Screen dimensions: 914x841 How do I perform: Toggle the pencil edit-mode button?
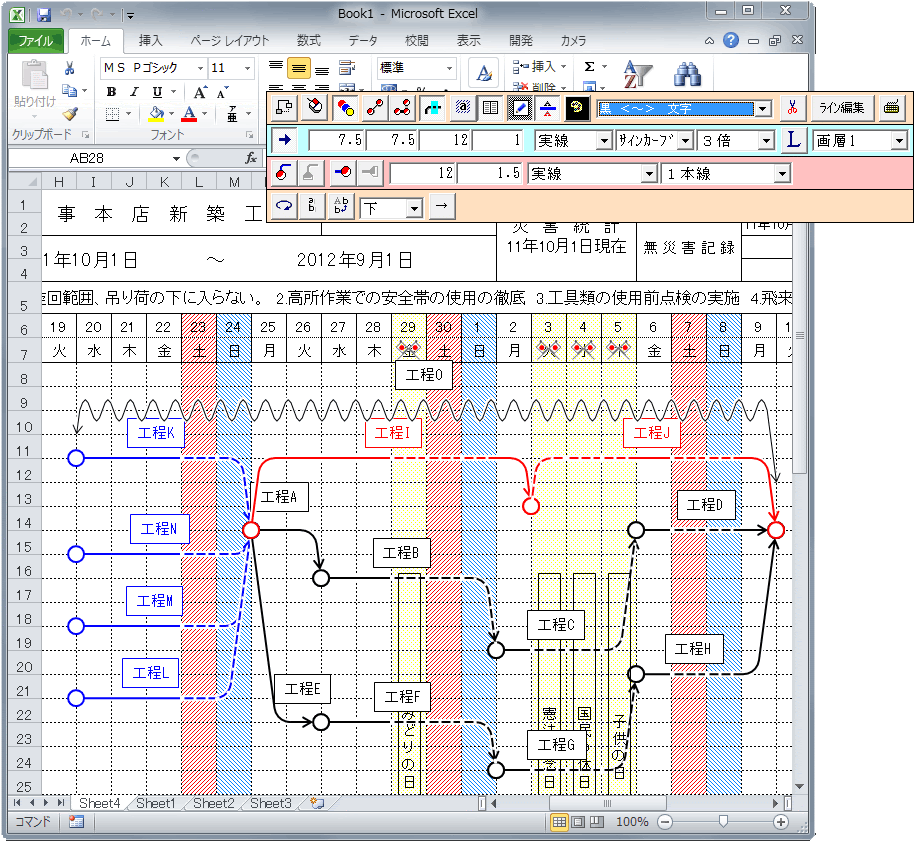[x=519, y=107]
